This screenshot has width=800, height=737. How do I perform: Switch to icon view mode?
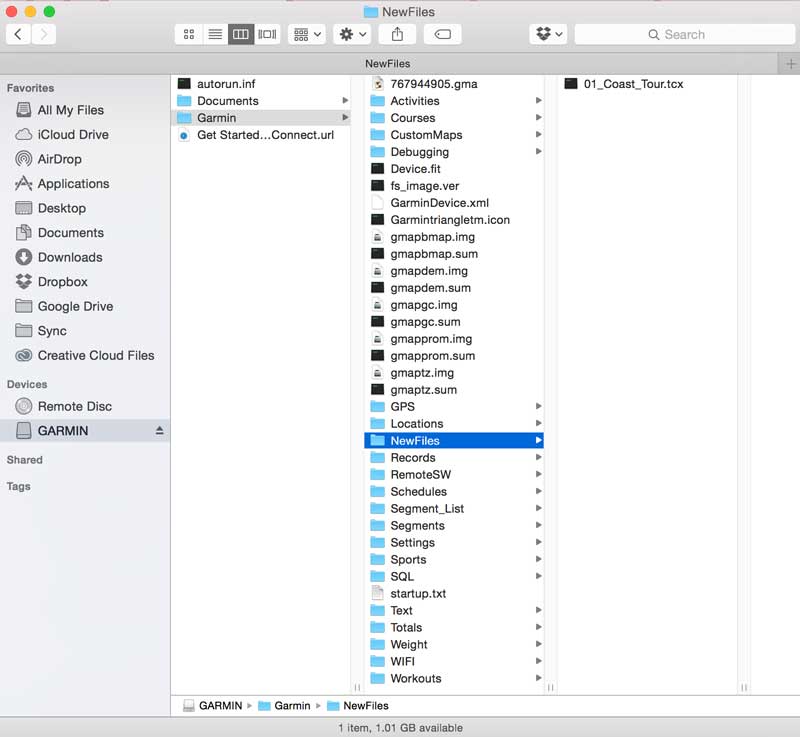[189, 34]
